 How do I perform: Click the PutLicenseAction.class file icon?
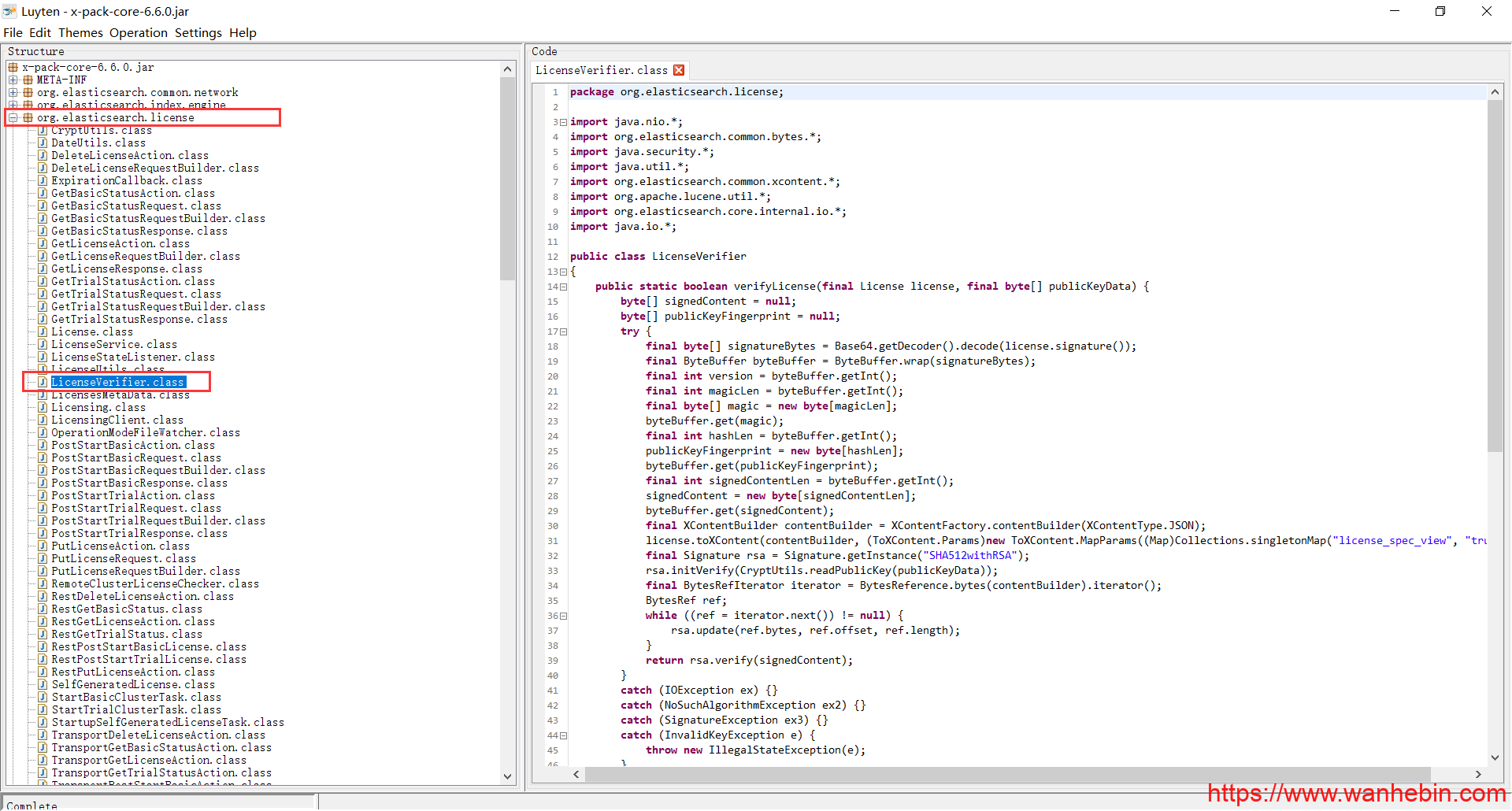coord(43,546)
